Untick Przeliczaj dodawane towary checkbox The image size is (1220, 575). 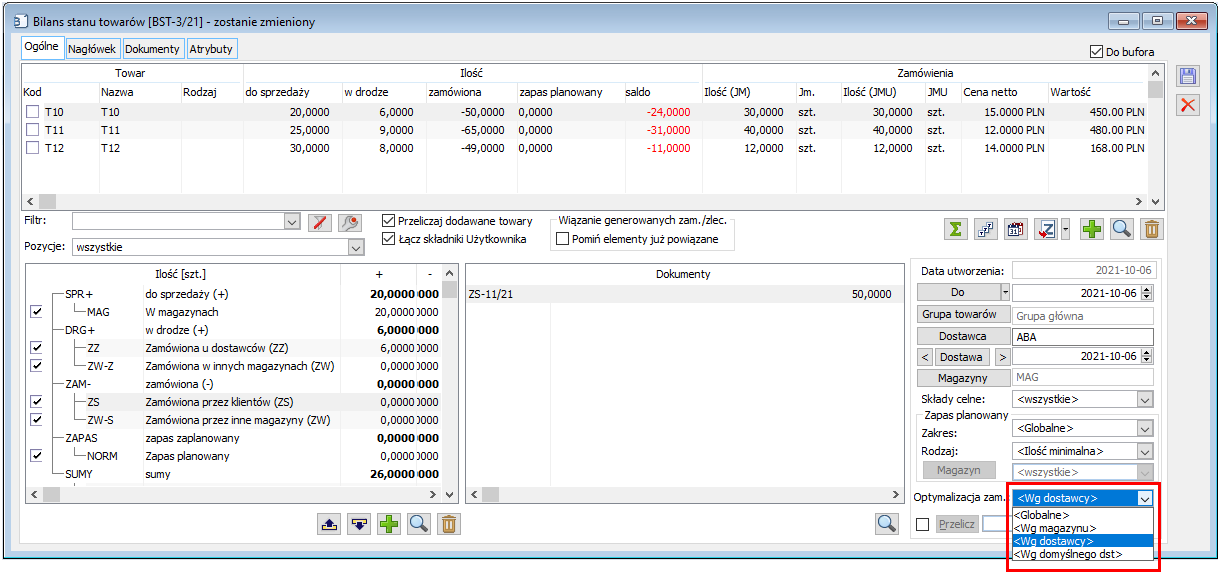coord(390,221)
